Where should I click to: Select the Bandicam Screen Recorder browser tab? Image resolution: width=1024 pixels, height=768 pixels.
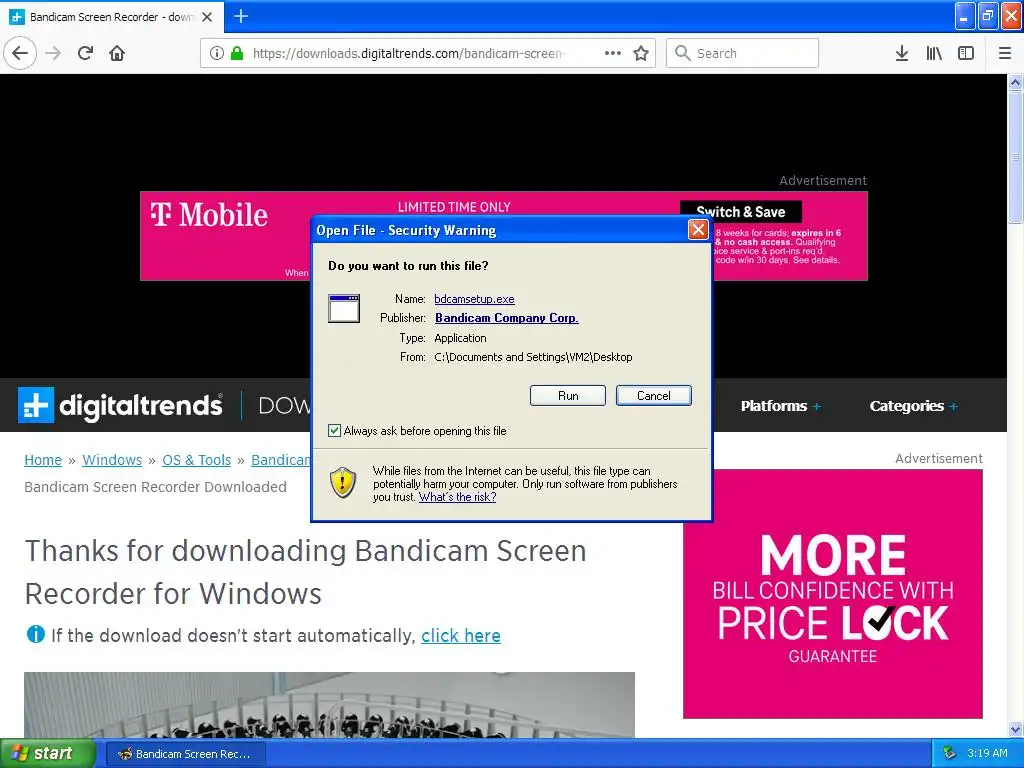[x=112, y=17]
